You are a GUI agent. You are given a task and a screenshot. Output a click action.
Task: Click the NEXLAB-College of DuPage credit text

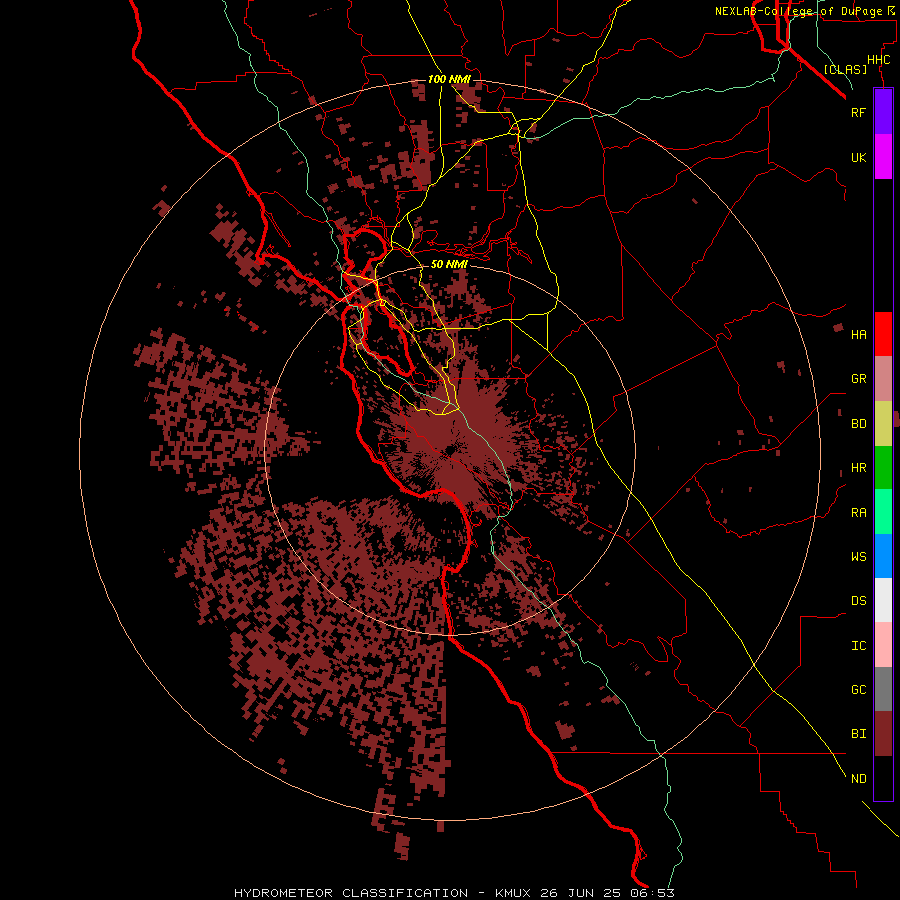coord(806,11)
